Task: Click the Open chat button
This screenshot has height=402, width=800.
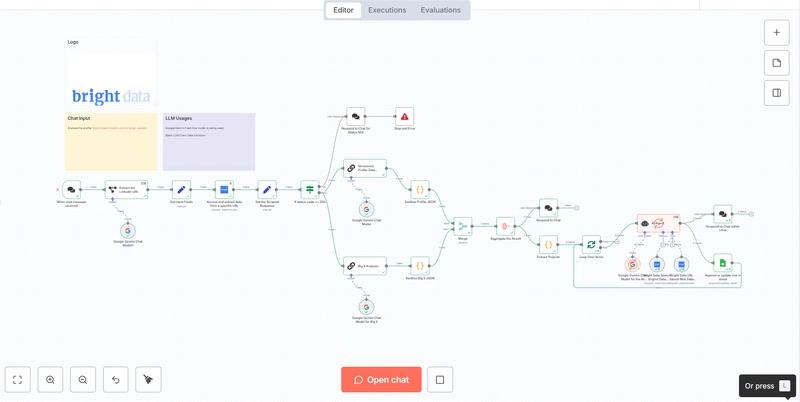Action: [381, 380]
